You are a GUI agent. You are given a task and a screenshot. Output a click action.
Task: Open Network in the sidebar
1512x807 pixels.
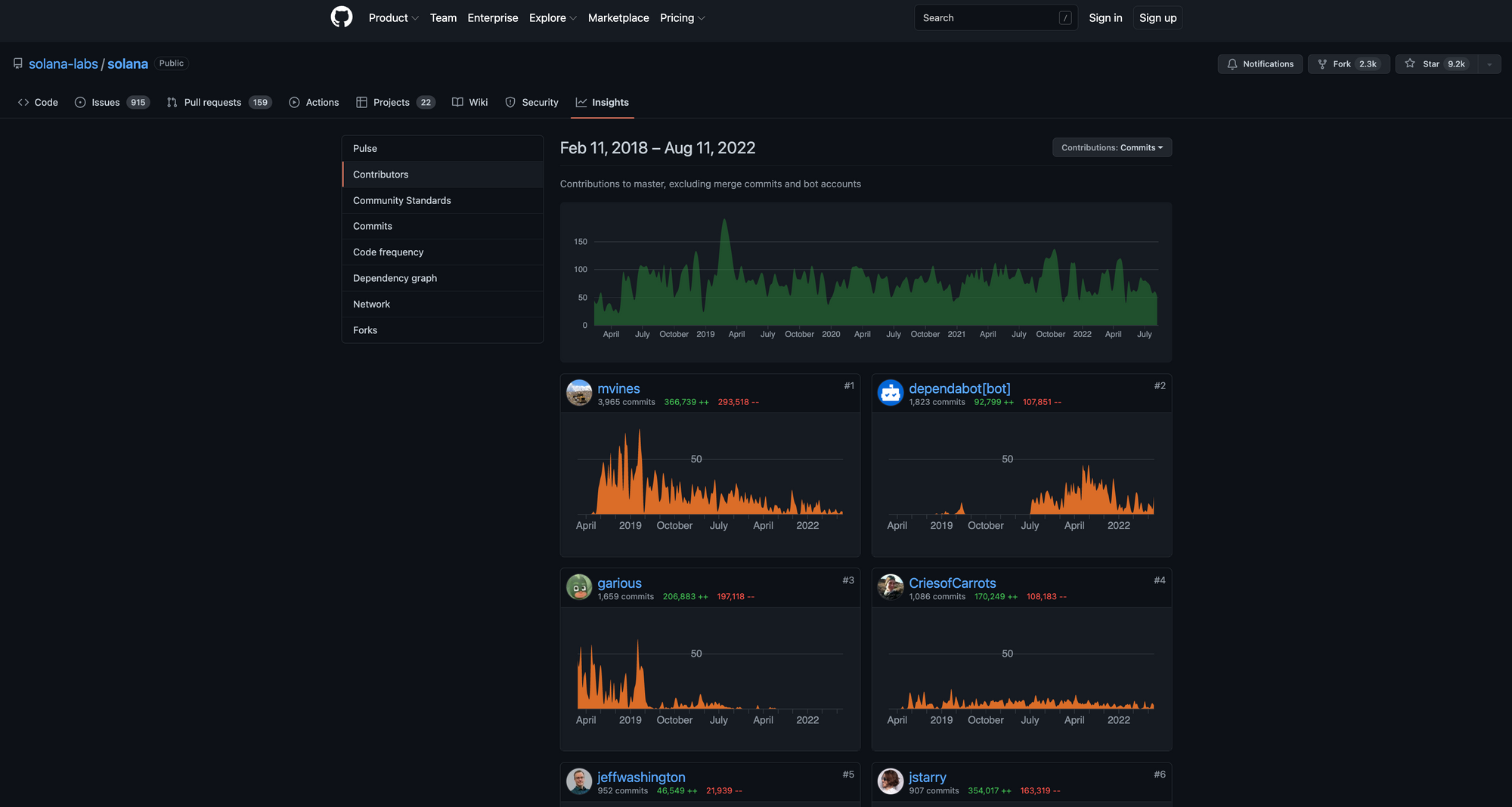click(x=442, y=304)
